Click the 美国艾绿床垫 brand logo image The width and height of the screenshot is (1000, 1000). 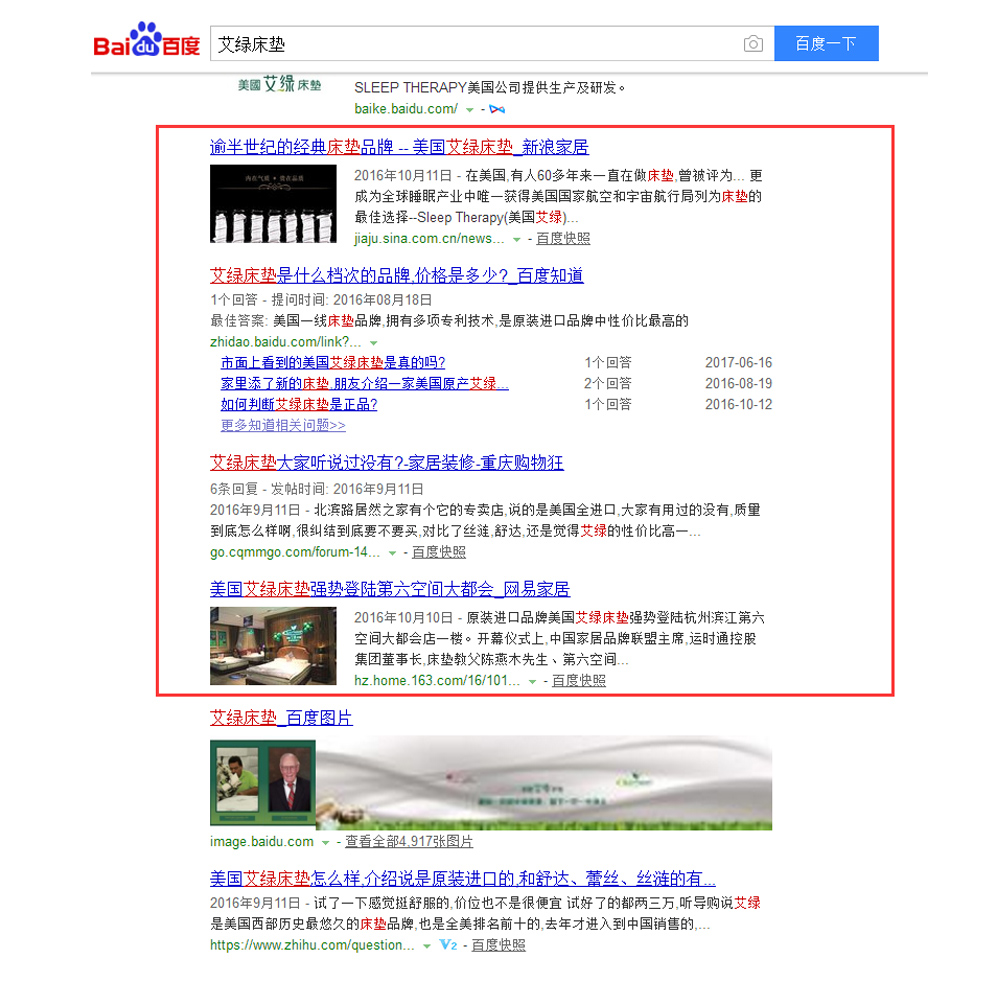pos(279,85)
